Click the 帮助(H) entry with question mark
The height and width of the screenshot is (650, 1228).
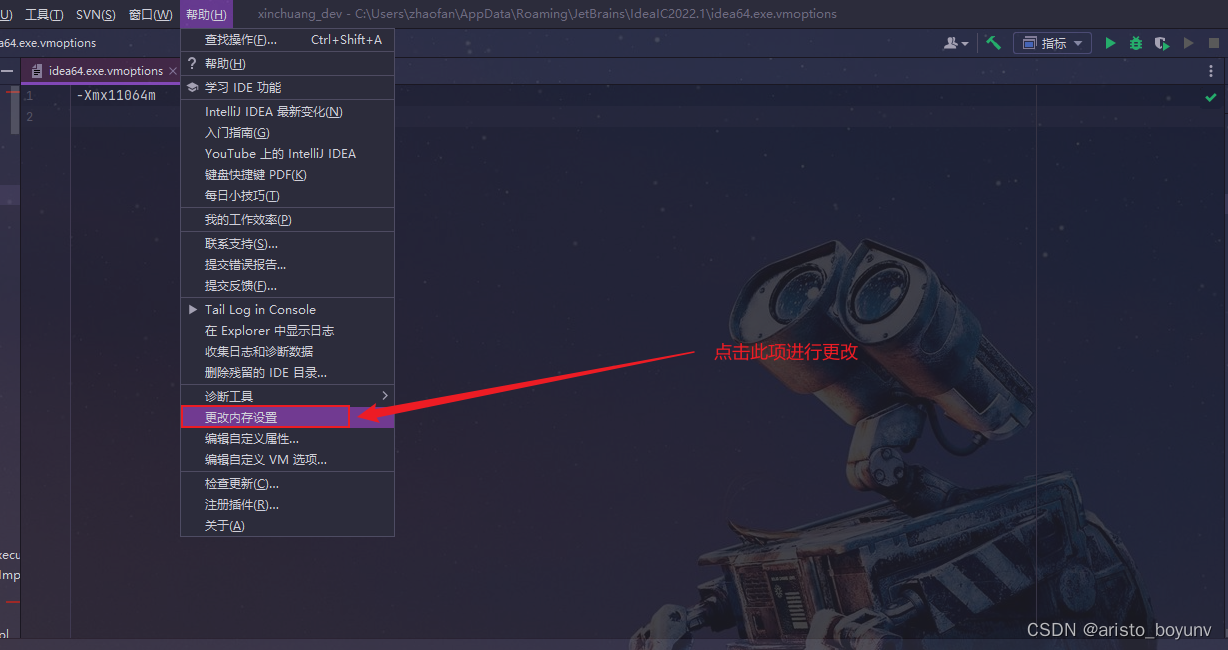(x=287, y=64)
